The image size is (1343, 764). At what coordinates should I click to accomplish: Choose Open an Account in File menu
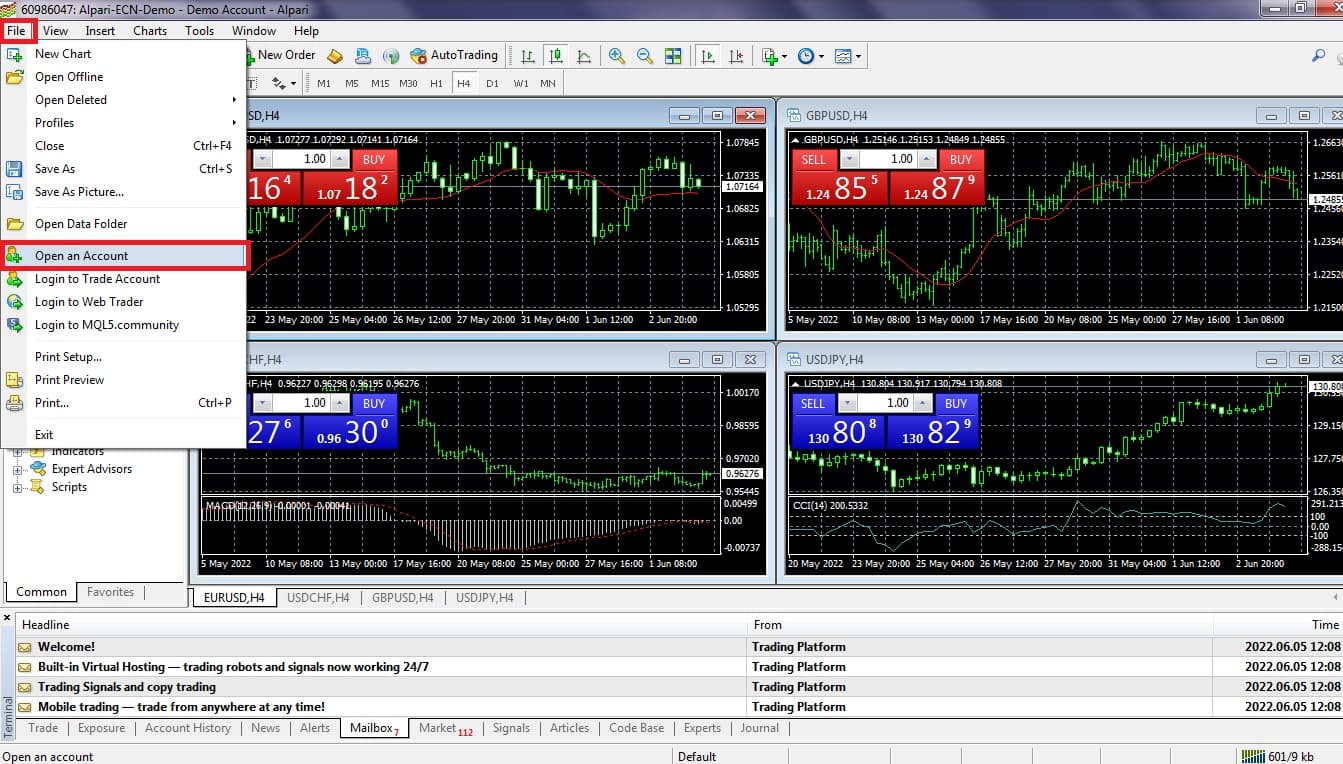123,256
